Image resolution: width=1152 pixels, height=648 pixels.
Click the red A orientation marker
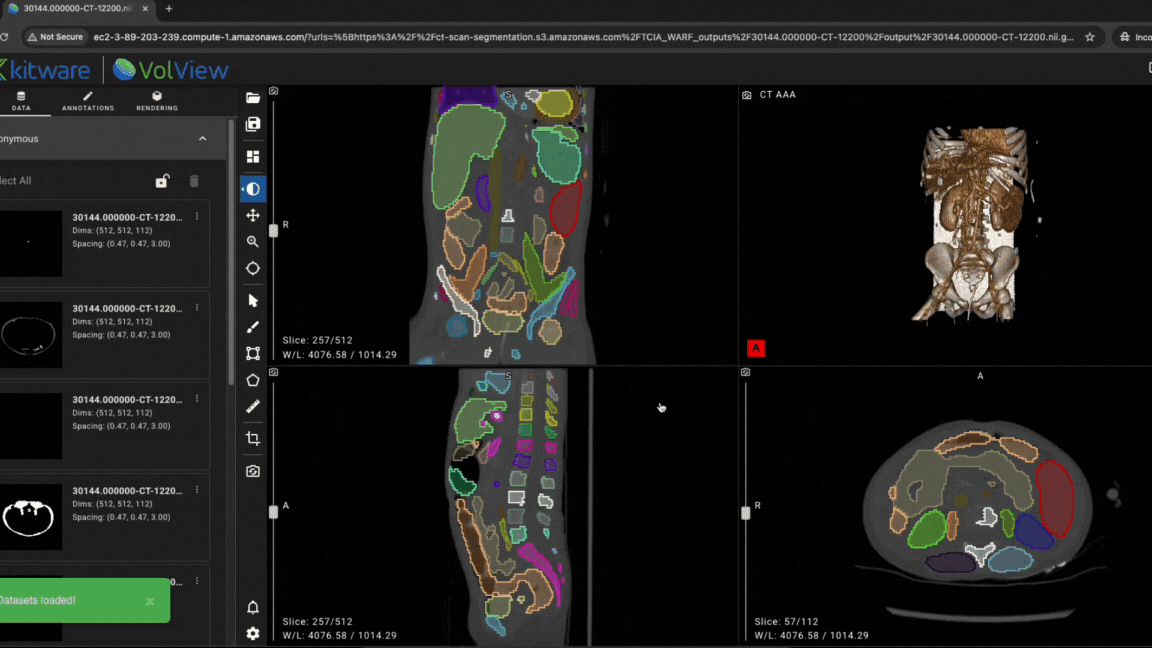[x=756, y=348]
